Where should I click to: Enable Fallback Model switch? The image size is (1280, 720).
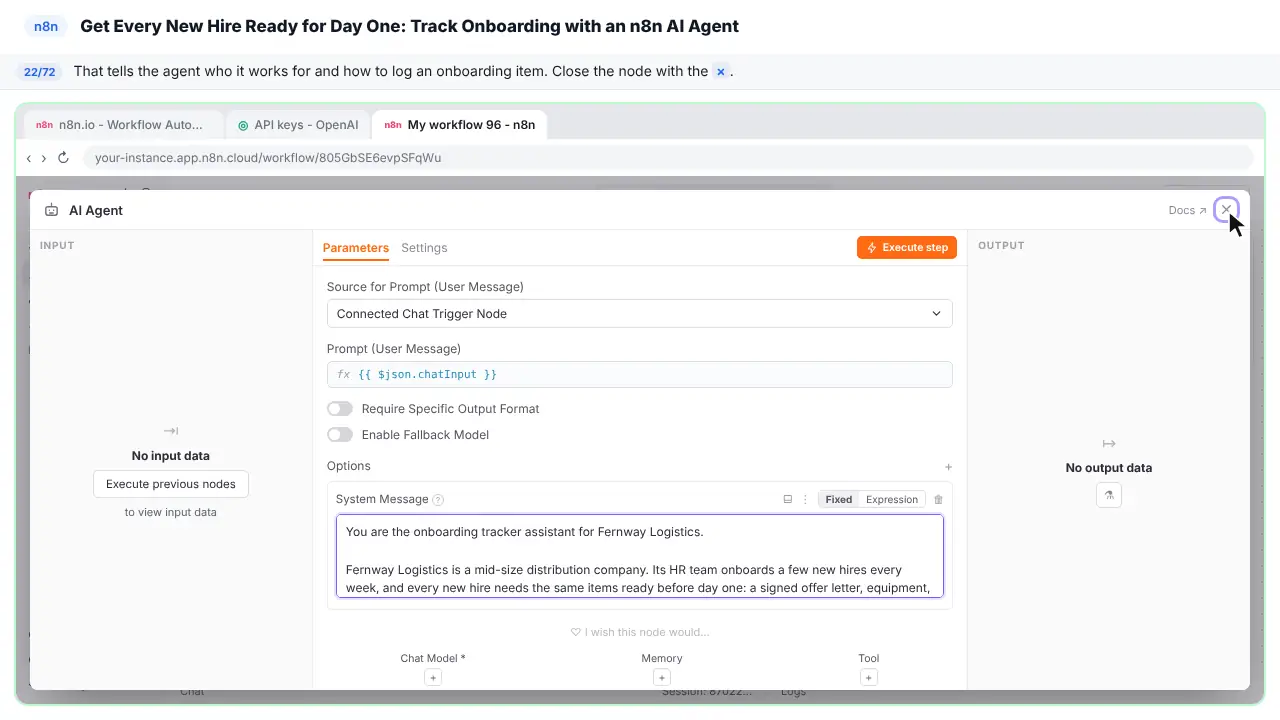point(340,435)
